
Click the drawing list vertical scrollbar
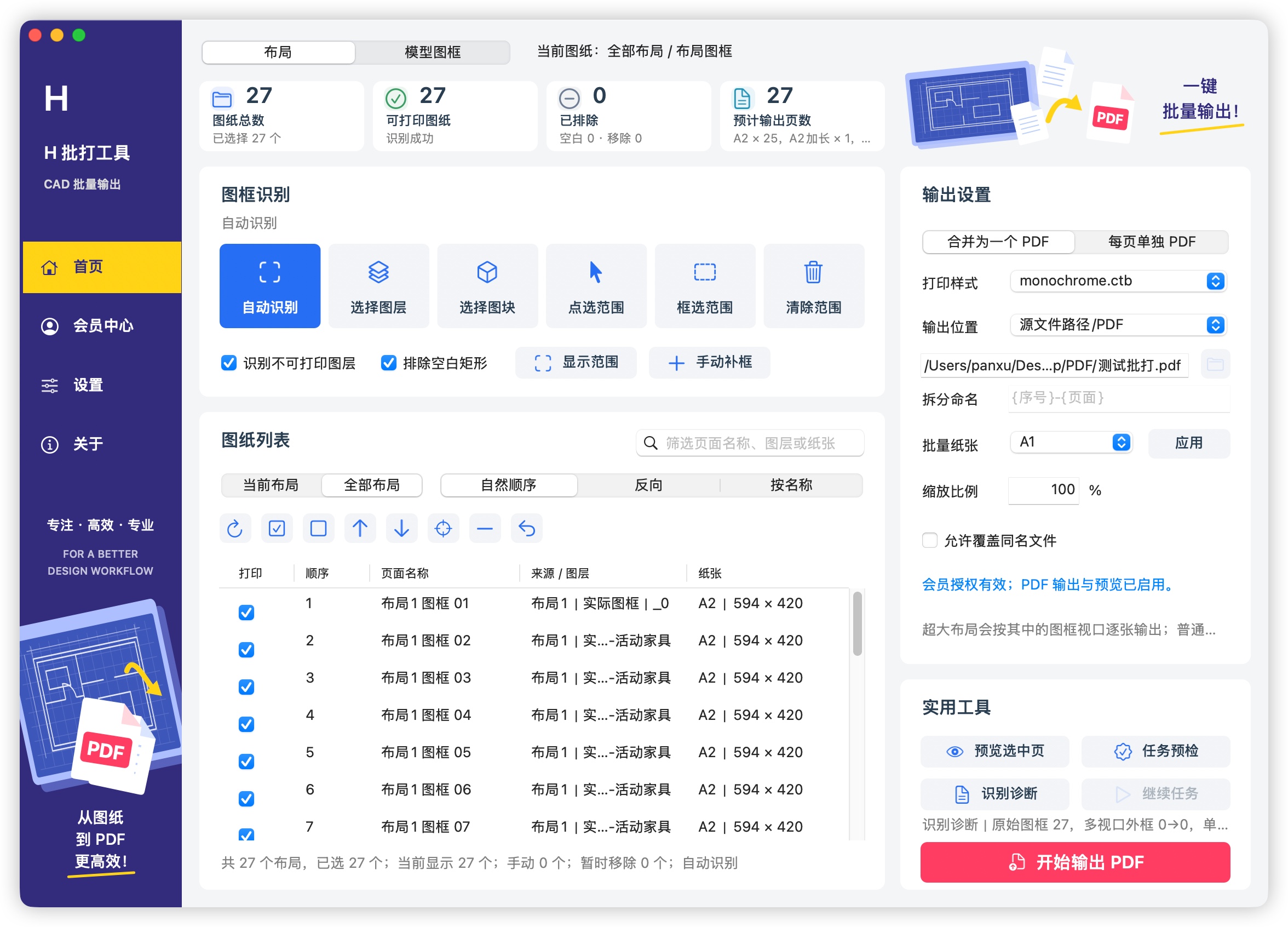pyautogui.click(x=858, y=623)
